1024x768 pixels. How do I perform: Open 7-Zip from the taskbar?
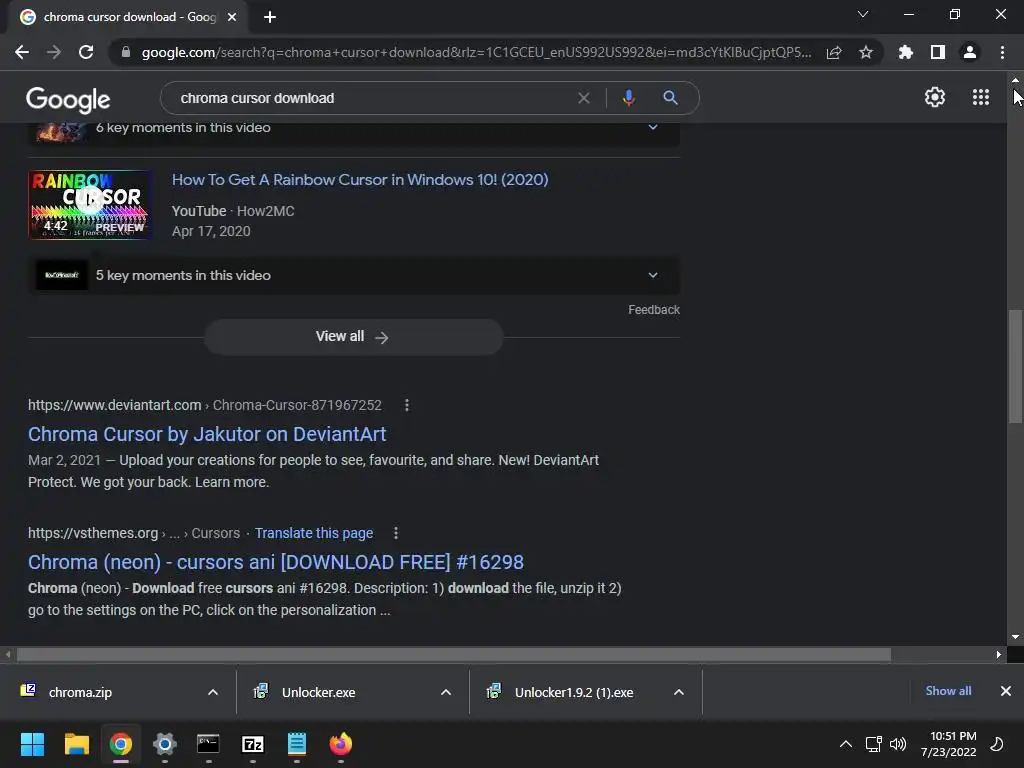pyautogui.click(x=253, y=744)
